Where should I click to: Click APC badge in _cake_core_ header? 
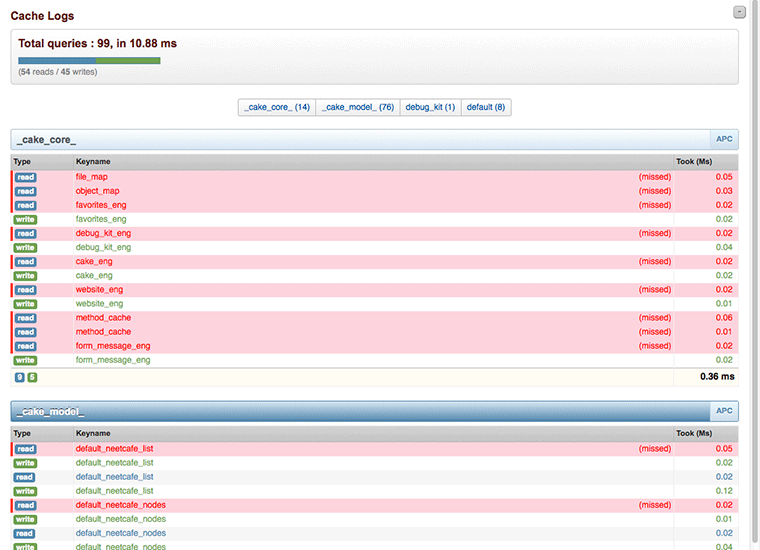[x=724, y=139]
